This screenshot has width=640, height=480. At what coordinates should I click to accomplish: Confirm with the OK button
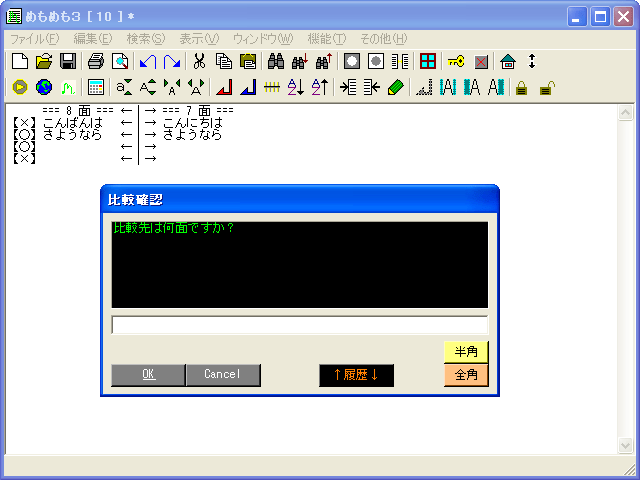pos(149,375)
